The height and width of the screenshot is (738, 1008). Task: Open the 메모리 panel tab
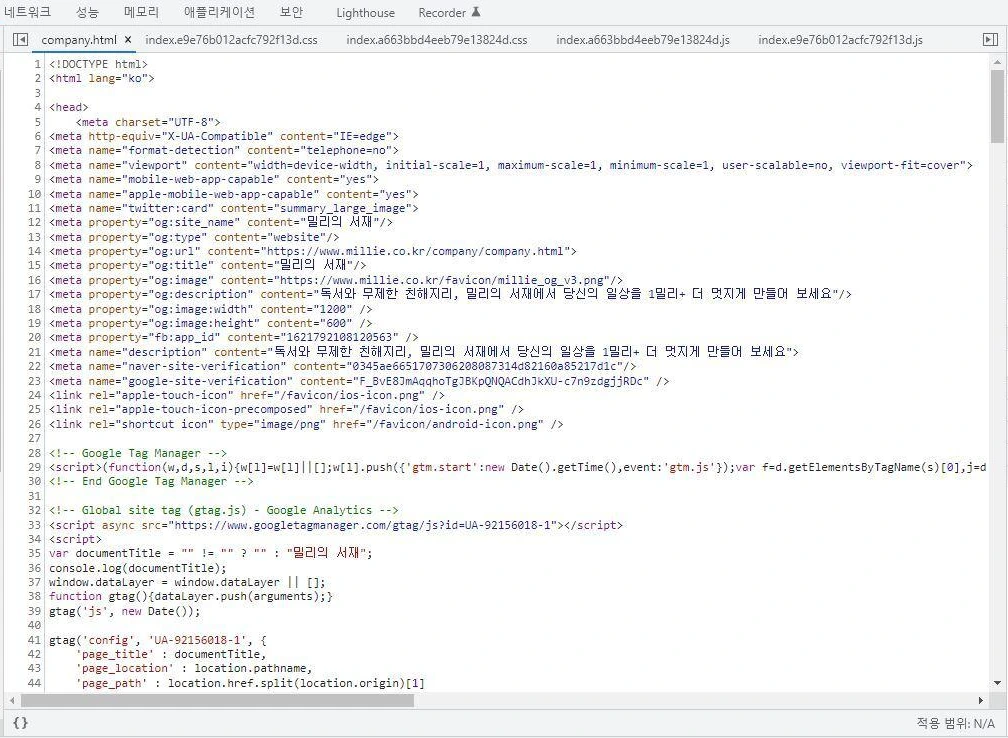point(141,12)
